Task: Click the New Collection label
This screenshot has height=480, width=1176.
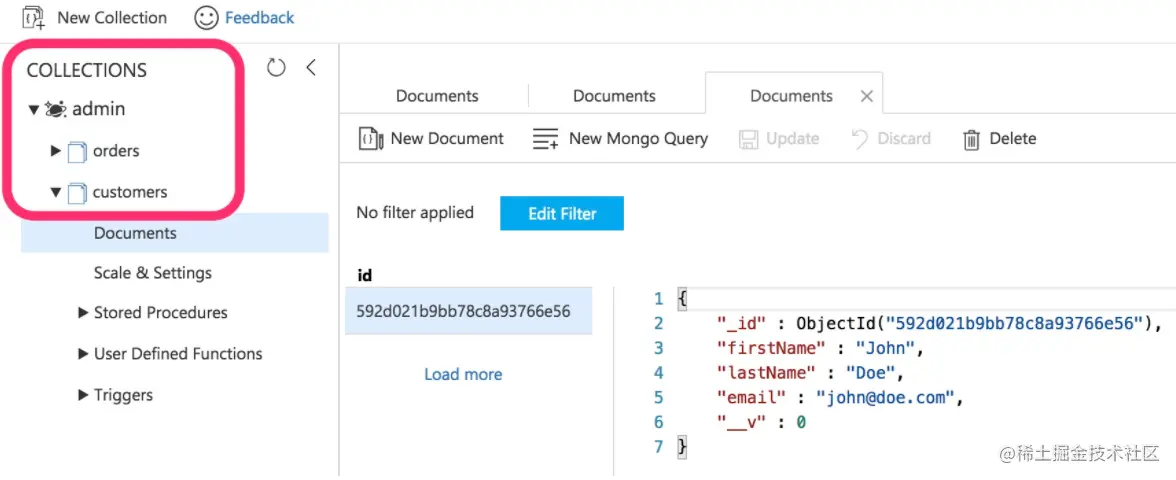Action: coord(112,17)
